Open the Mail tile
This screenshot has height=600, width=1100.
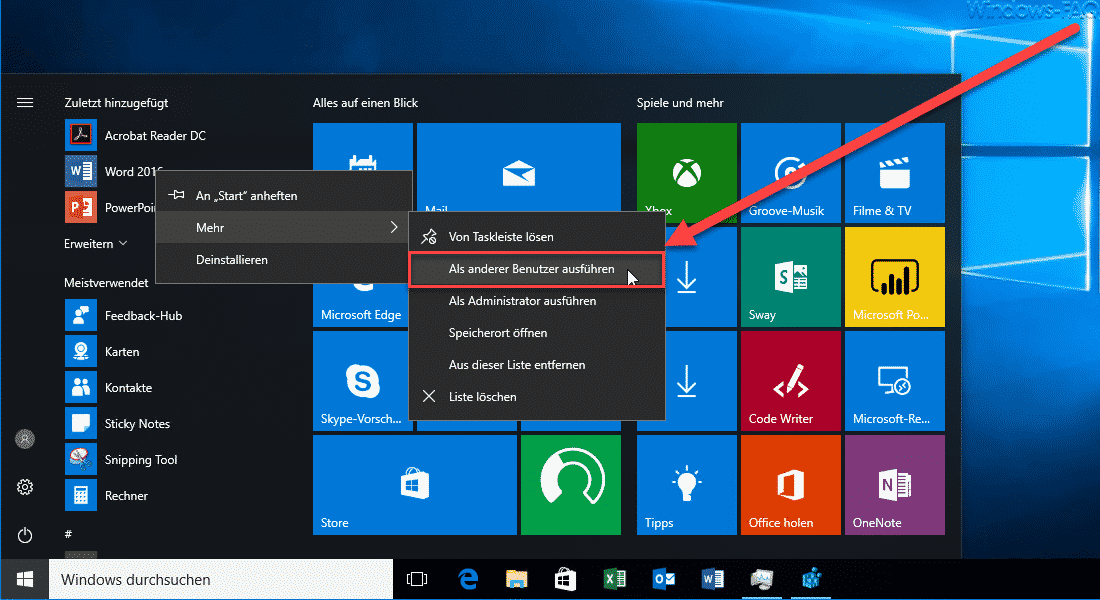pos(518,167)
